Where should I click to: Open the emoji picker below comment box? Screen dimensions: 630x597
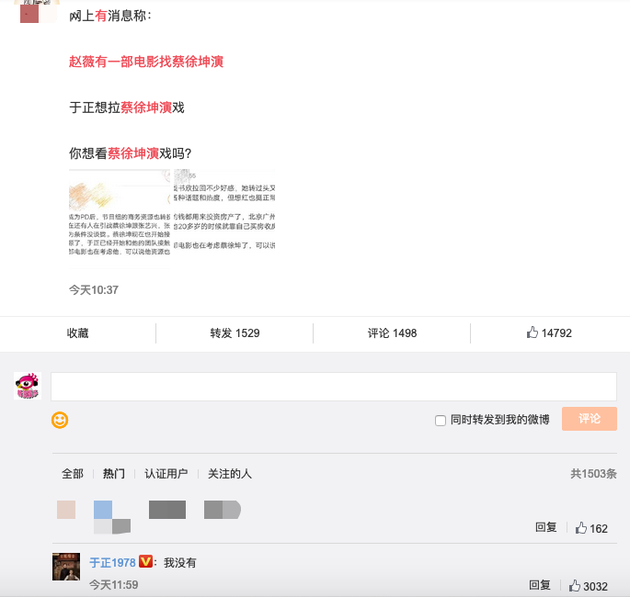point(60,420)
